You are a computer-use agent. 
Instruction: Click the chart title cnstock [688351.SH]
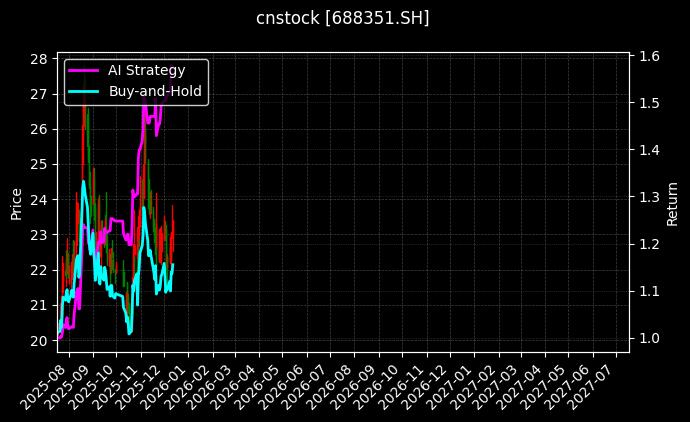click(x=343, y=18)
